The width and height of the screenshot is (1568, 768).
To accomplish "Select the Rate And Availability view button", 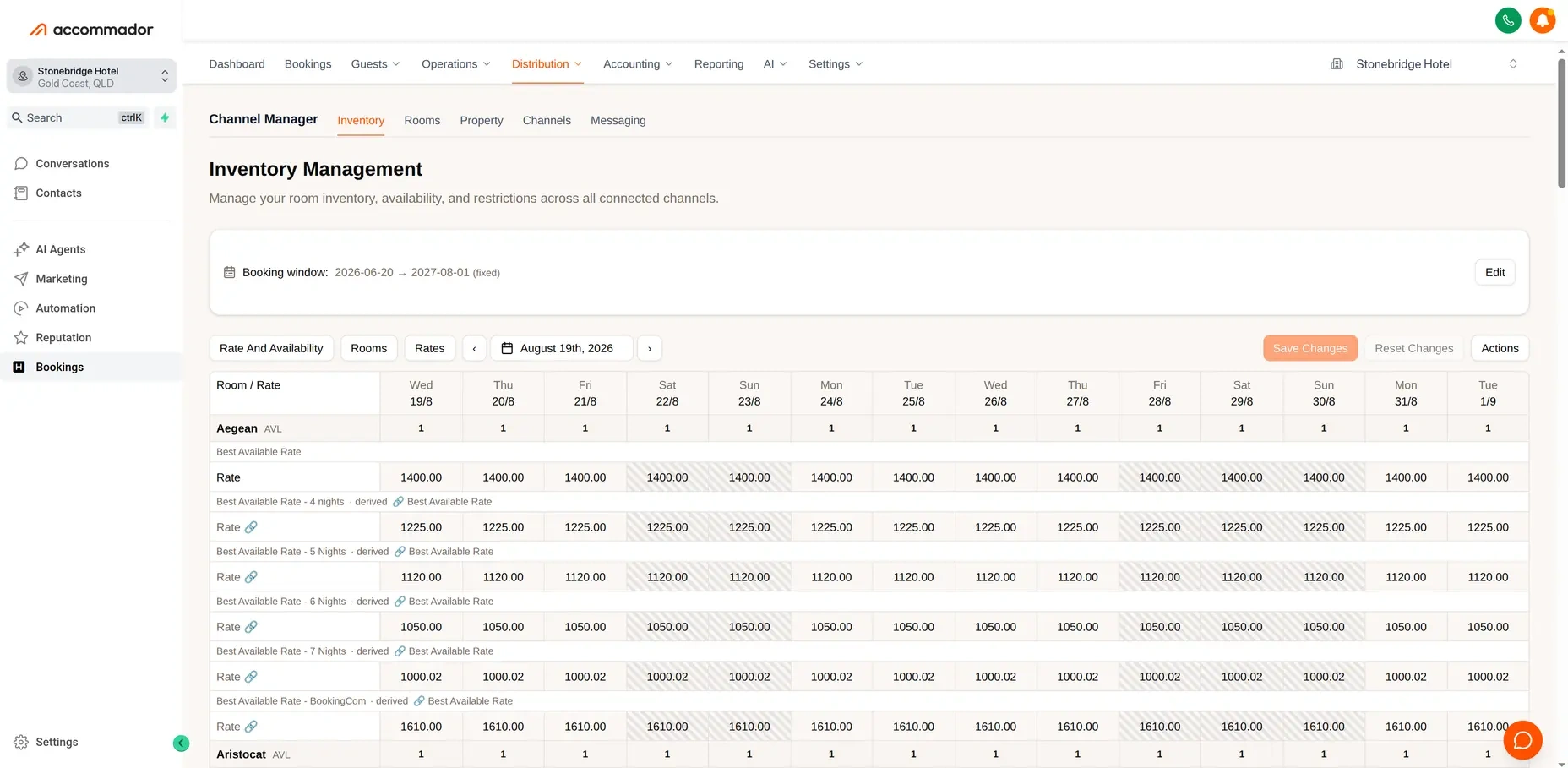I will click(271, 348).
